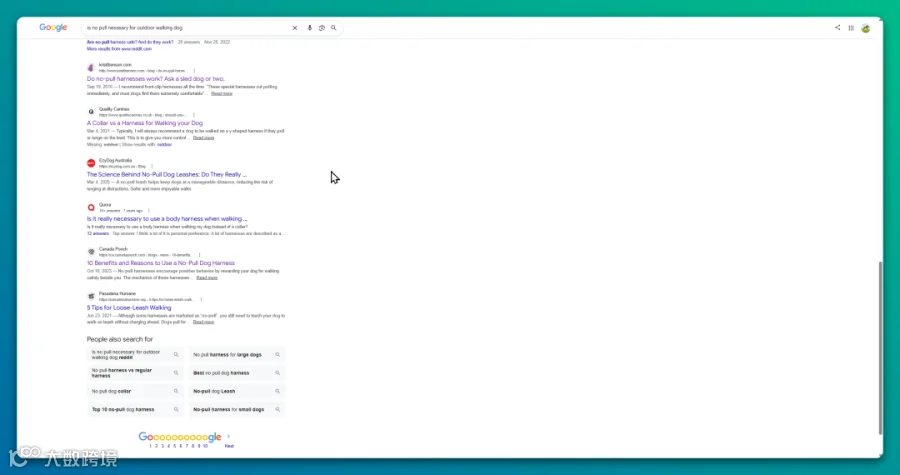
Task: Click the EzyDog Australia red favicon
Action: 91,163
